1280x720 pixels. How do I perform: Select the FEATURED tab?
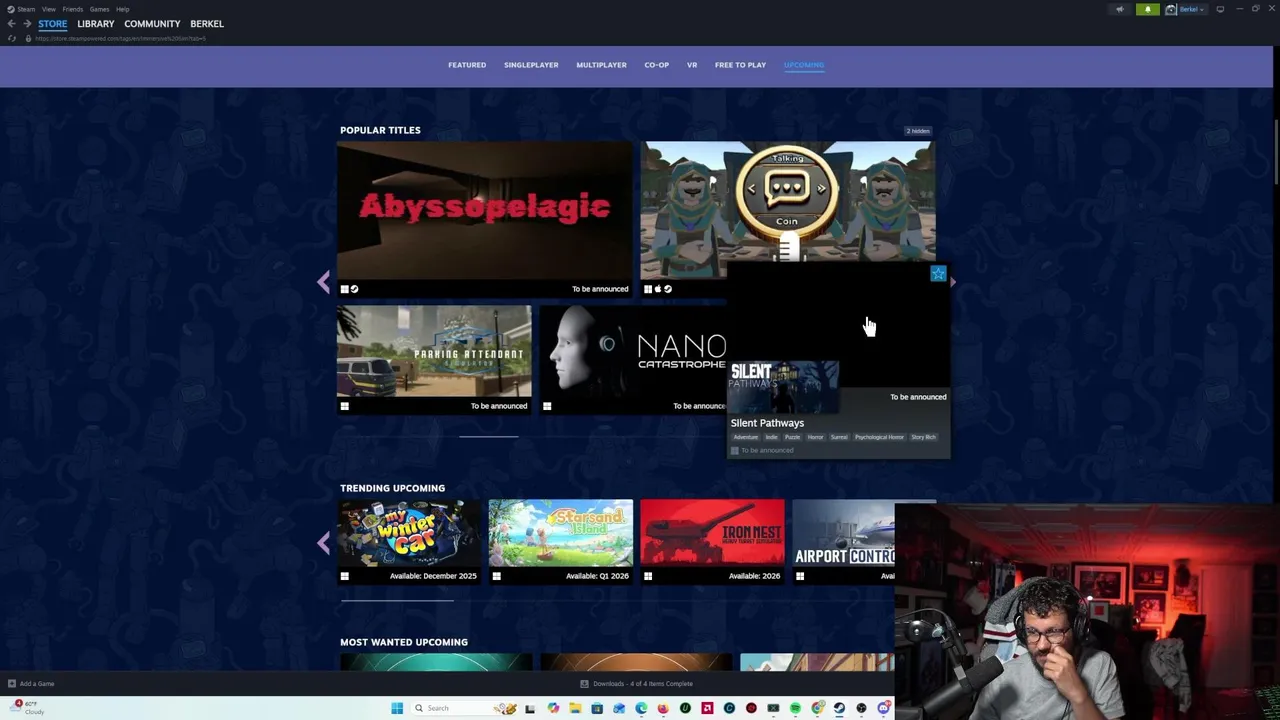coord(467,65)
